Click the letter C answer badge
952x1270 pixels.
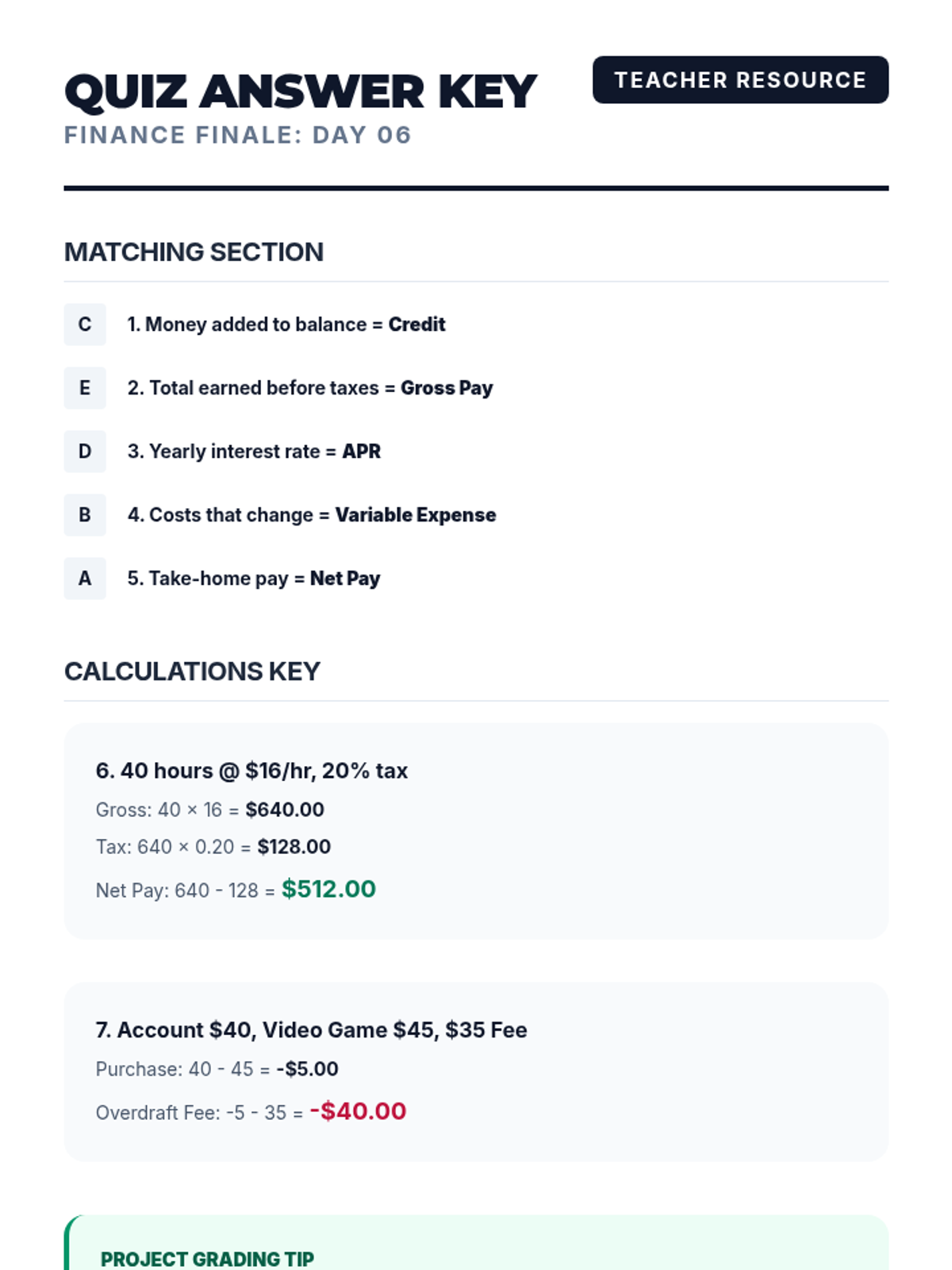tap(85, 325)
